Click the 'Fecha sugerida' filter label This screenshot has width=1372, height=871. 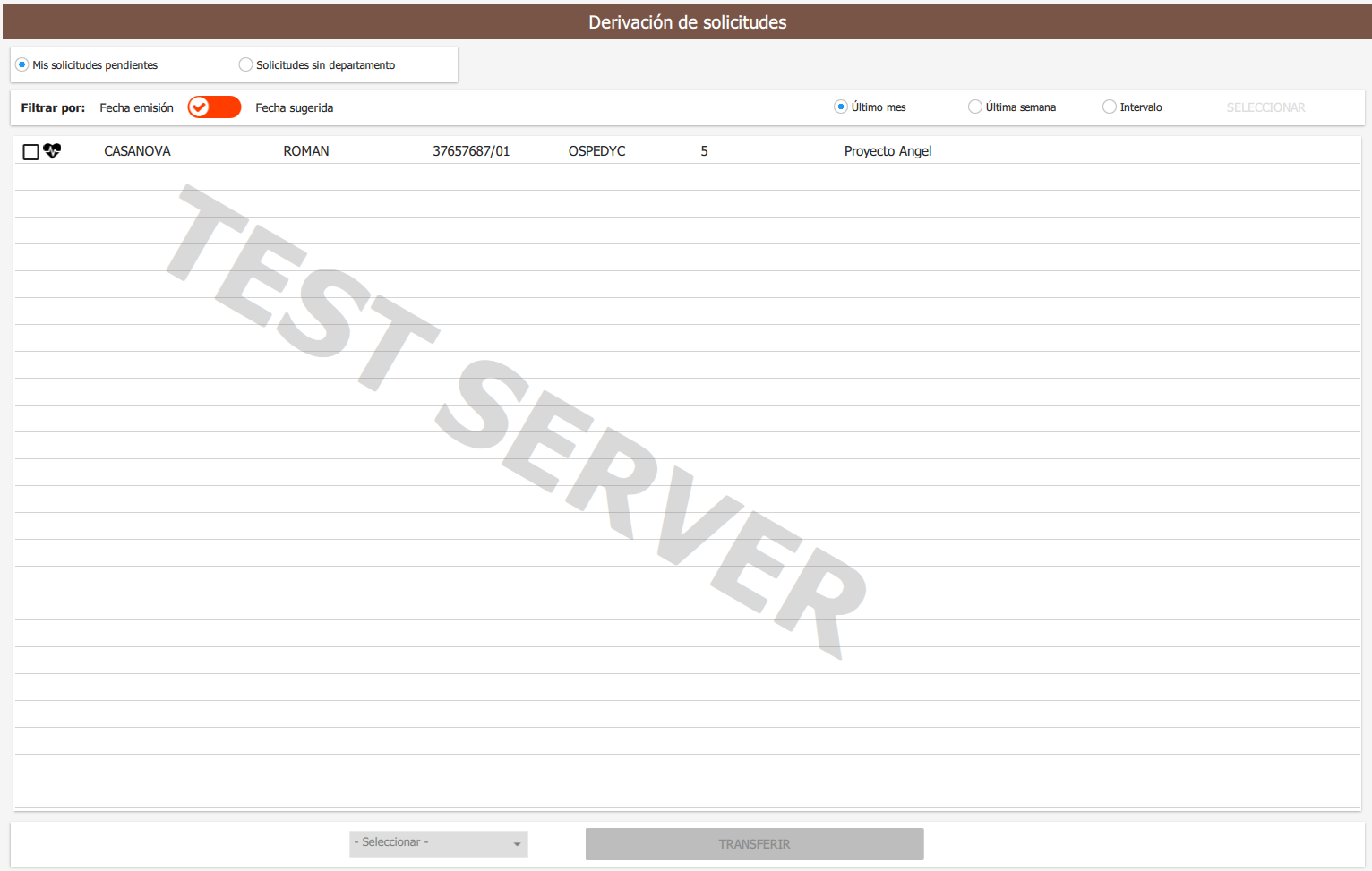point(294,108)
